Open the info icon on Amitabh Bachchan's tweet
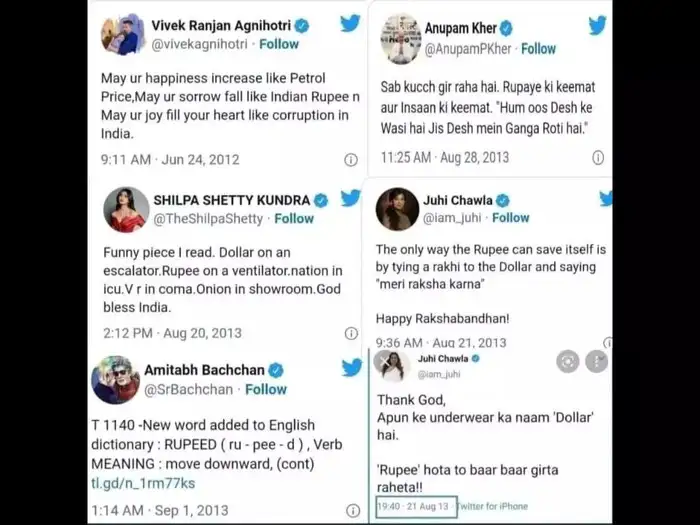 click(351, 510)
